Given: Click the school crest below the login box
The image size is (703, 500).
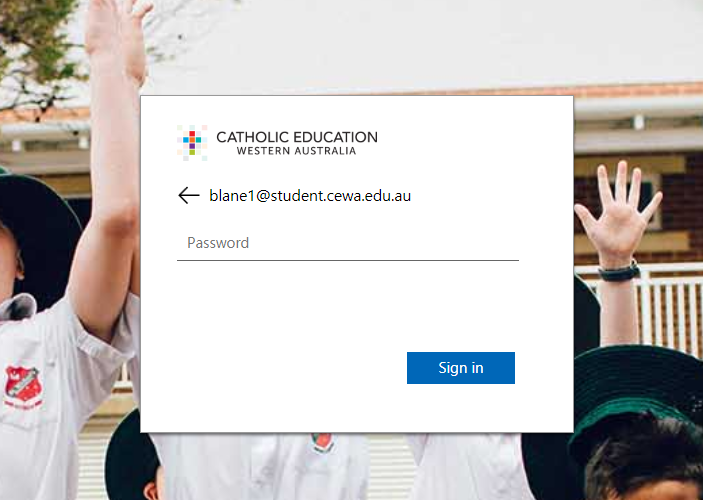Looking at the screenshot, I should pyautogui.click(x=322, y=441).
